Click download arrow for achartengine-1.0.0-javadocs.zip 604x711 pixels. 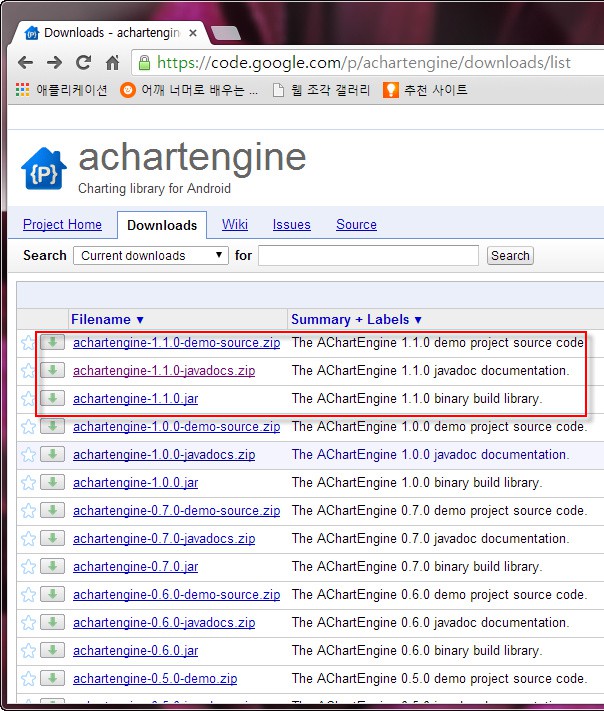click(53, 454)
